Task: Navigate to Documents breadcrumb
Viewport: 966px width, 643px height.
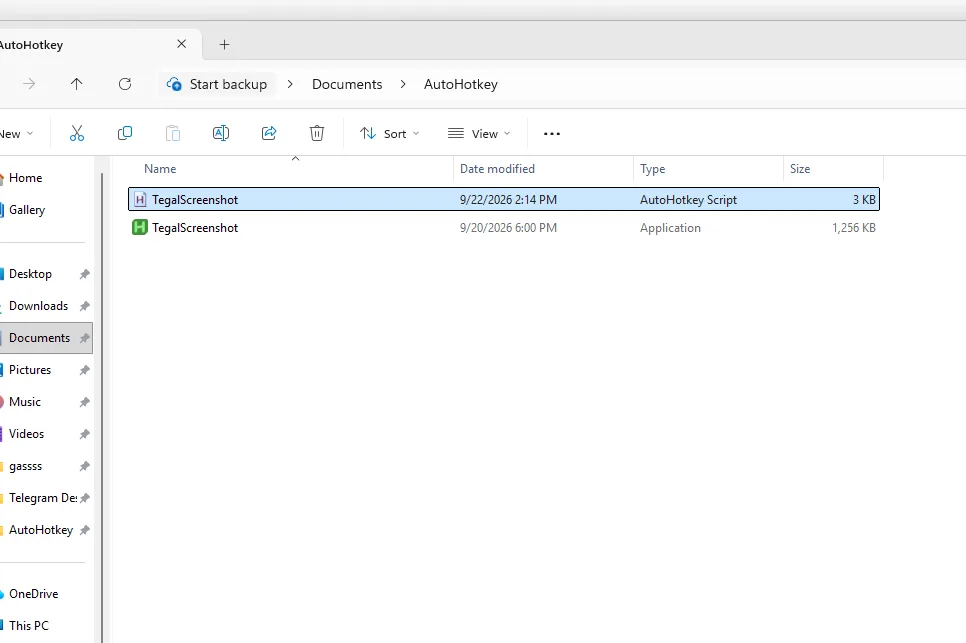Action: [347, 84]
